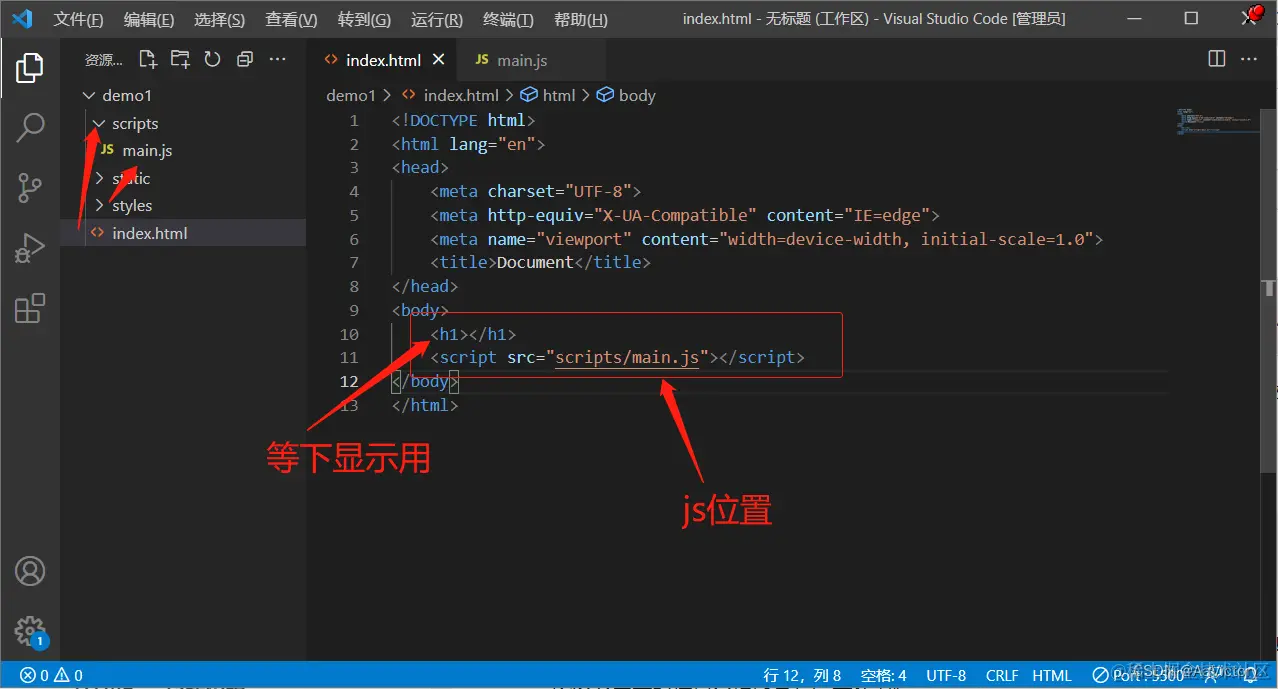
Task: Open the Explorer view in activity bar
Action: 30,68
